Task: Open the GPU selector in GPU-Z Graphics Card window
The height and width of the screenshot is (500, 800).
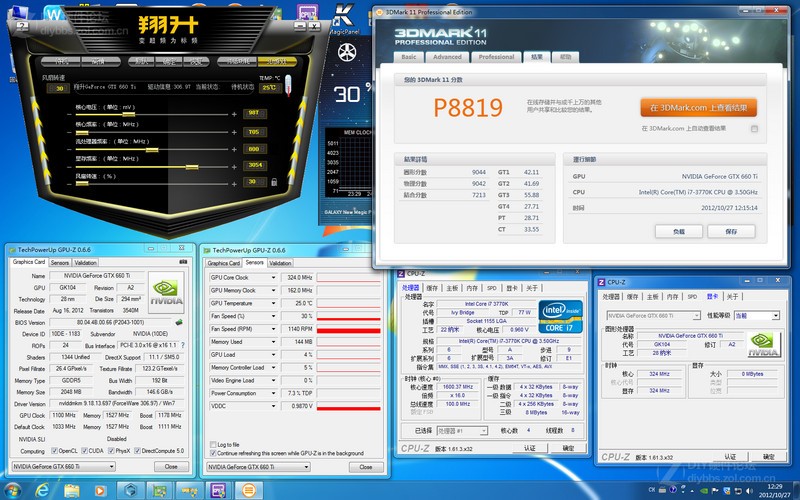Action: click(x=63, y=466)
